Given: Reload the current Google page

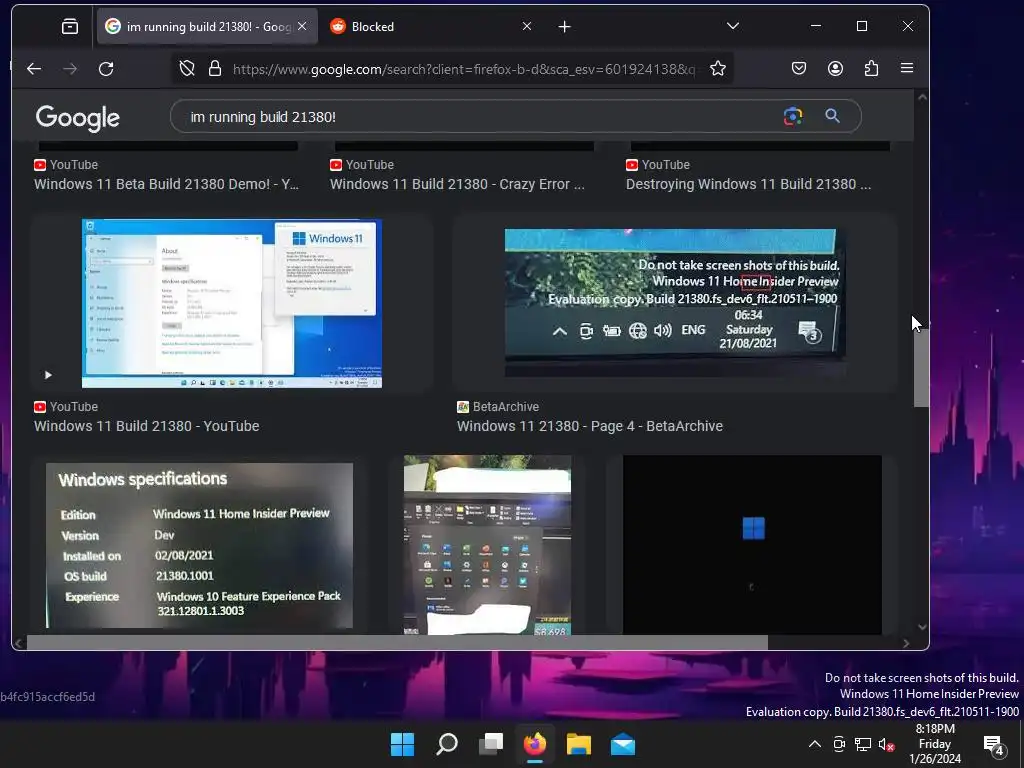Looking at the screenshot, I should click(x=106, y=69).
